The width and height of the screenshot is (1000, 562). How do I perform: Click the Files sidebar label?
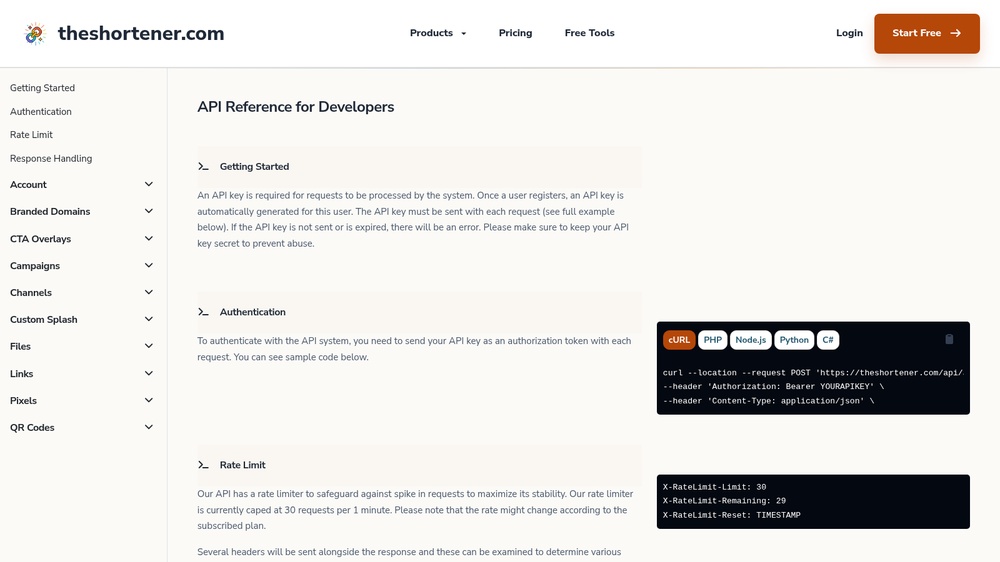pos(20,346)
